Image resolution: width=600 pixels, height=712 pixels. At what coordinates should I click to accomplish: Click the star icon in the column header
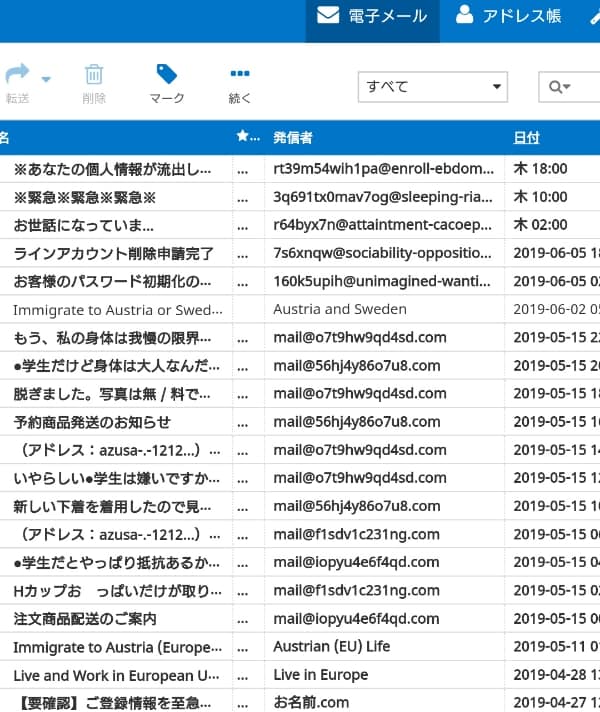(242, 137)
